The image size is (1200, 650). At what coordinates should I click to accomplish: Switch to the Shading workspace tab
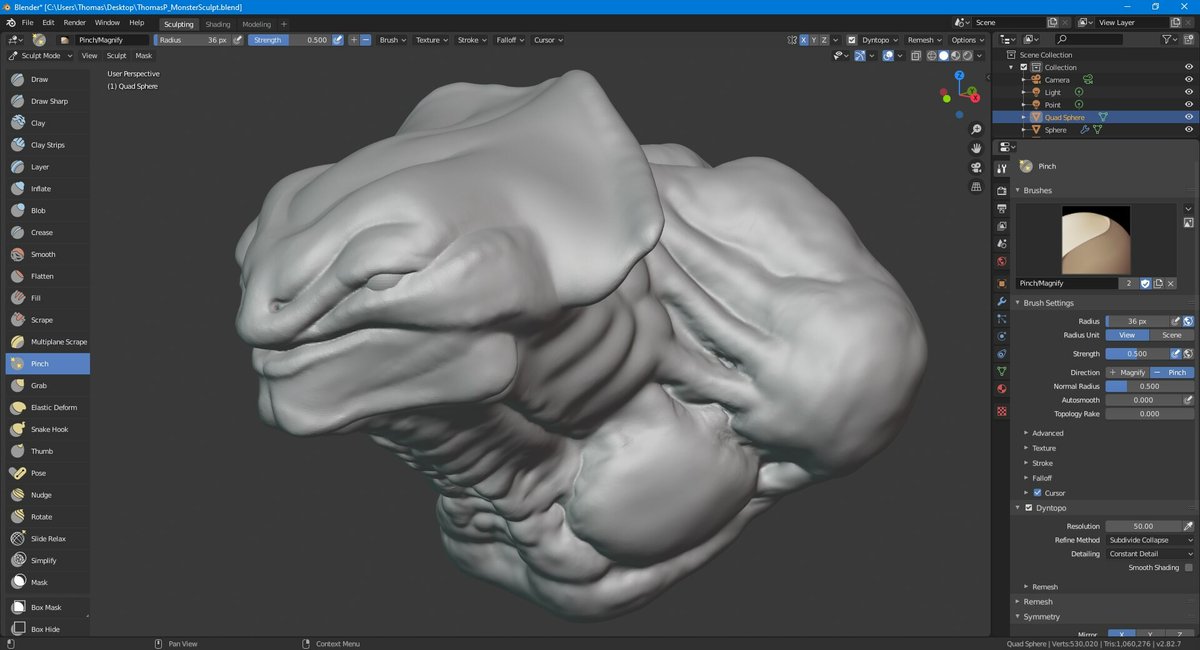tap(217, 24)
